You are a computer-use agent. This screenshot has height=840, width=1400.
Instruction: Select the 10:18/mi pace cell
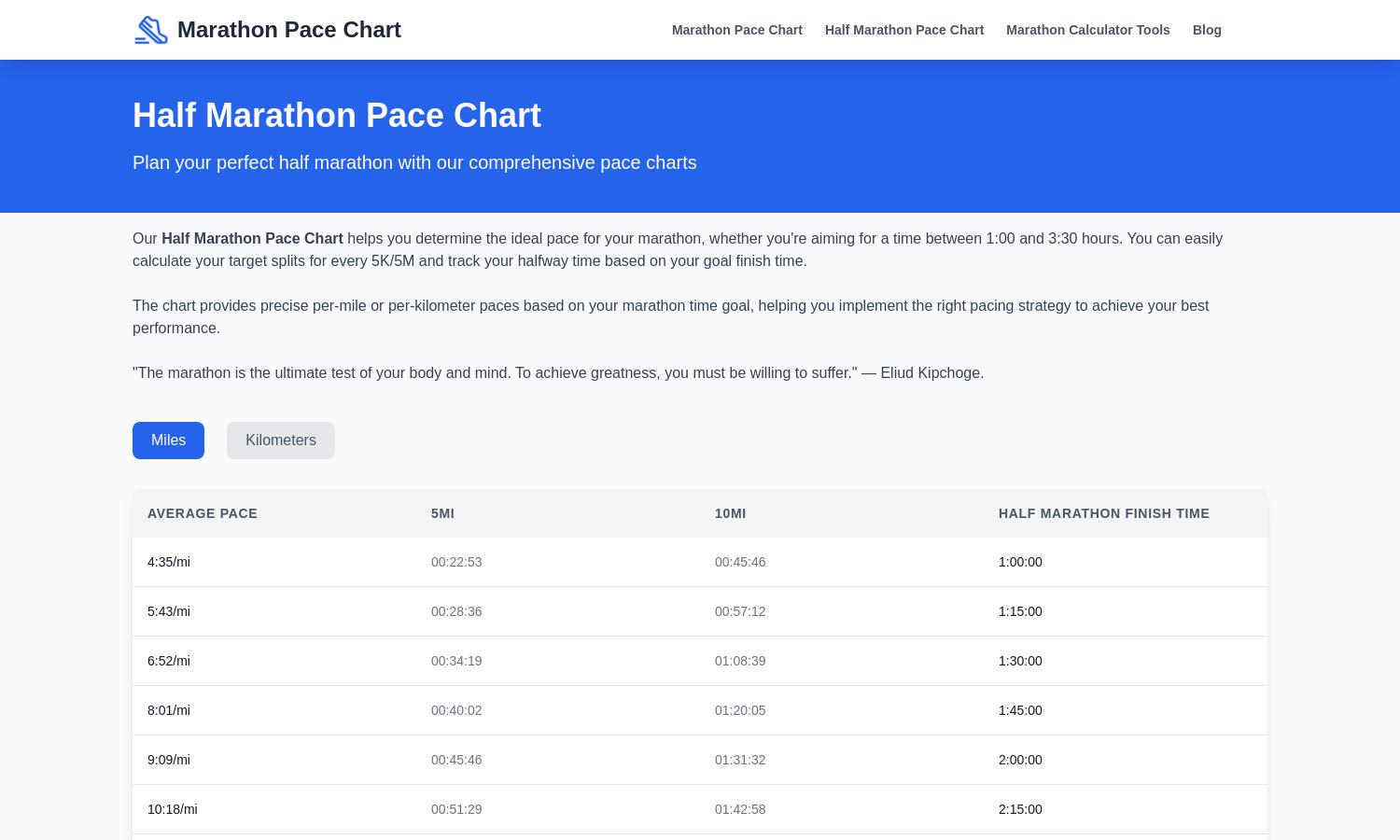coord(173,809)
